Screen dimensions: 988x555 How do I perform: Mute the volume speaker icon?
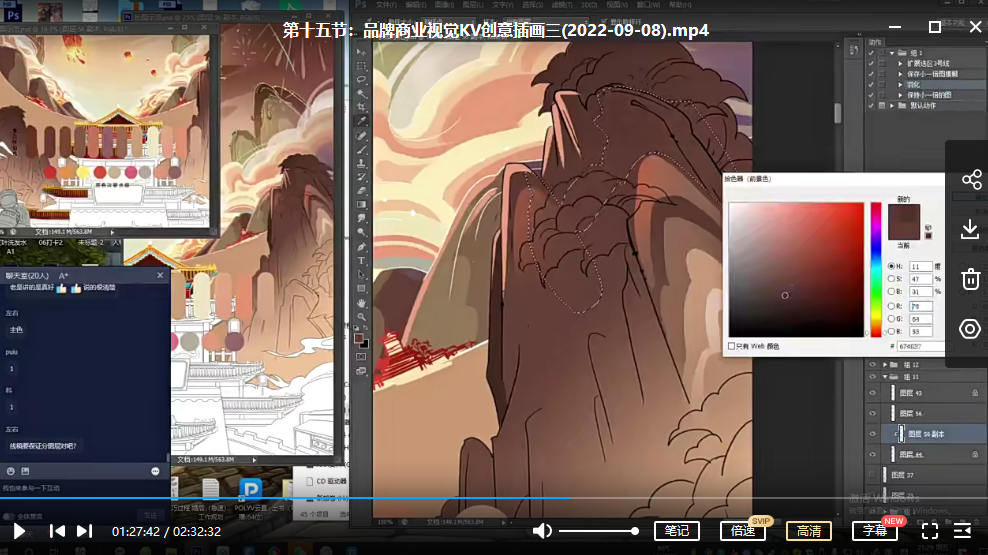pyautogui.click(x=542, y=531)
